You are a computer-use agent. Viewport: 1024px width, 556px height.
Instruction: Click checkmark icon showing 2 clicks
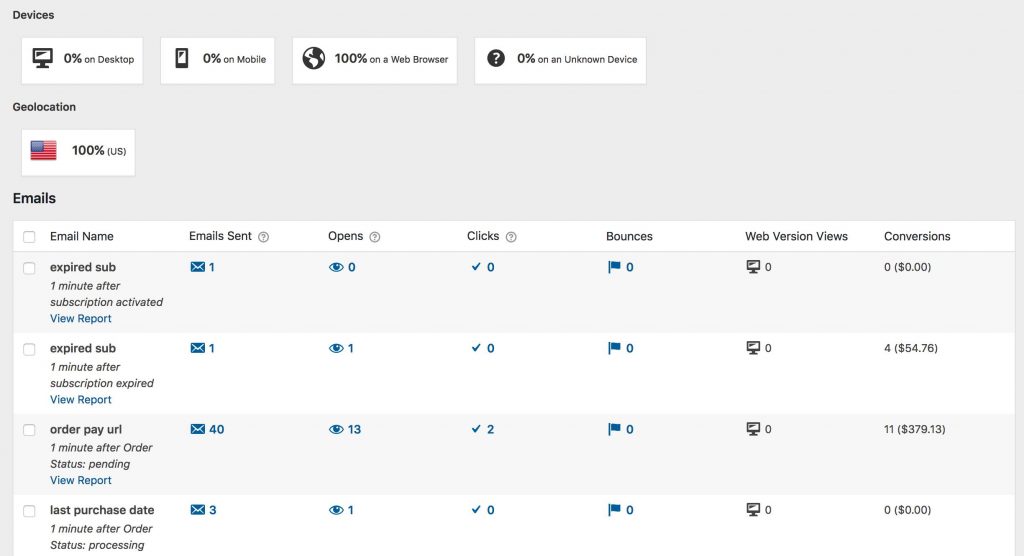coord(476,429)
